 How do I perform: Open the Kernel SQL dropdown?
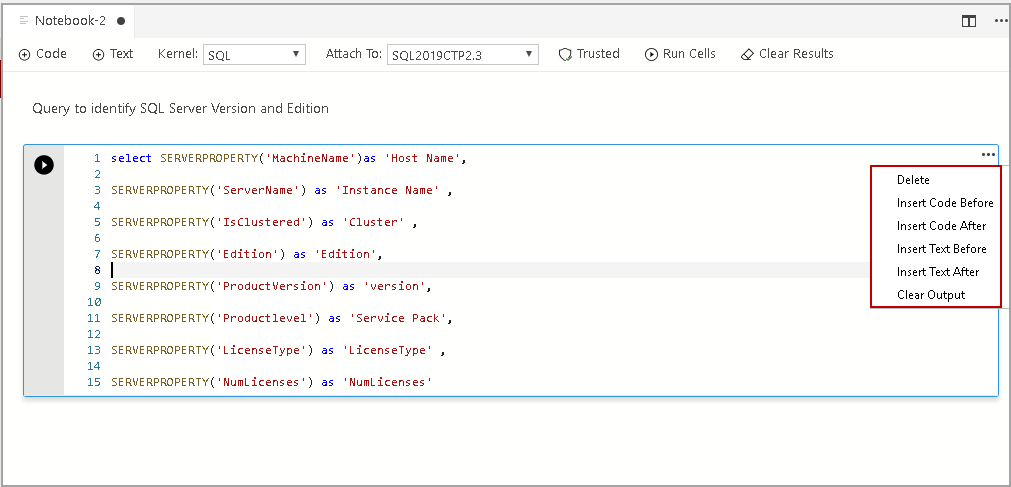tap(255, 55)
